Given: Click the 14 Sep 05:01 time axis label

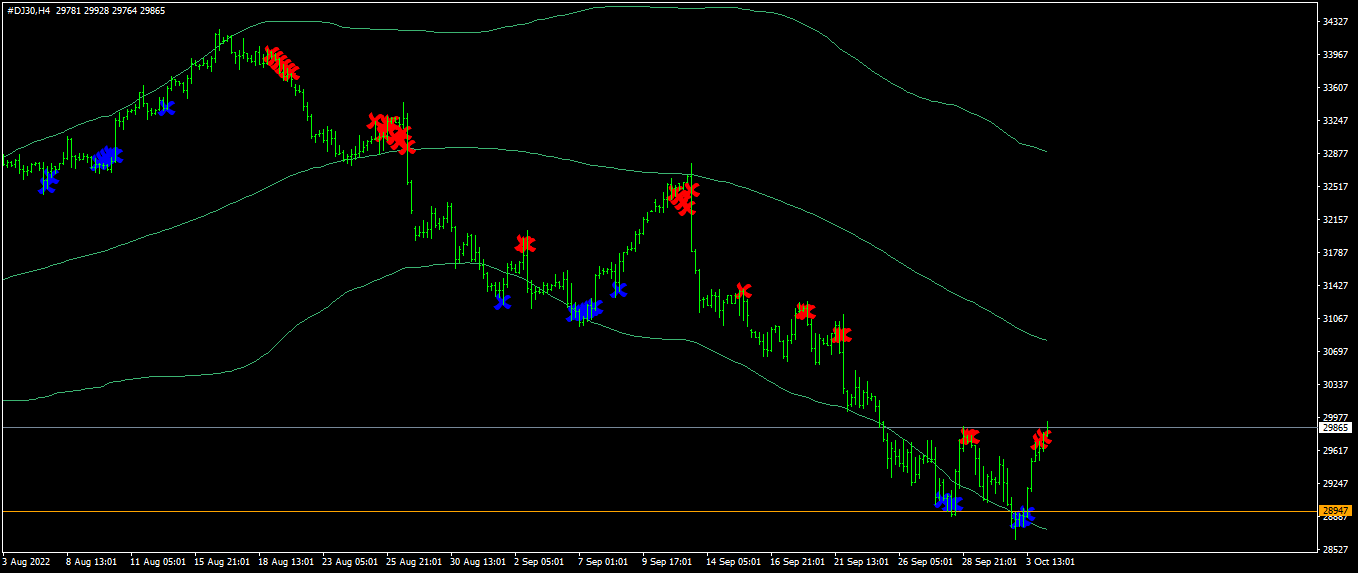Looking at the screenshot, I should pyautogui.click(x=734, y=562).
